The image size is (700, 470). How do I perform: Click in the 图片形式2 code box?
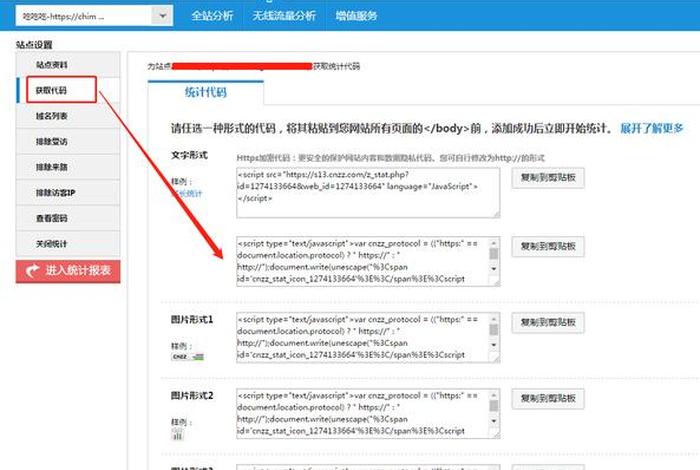(x=368, y=413)
